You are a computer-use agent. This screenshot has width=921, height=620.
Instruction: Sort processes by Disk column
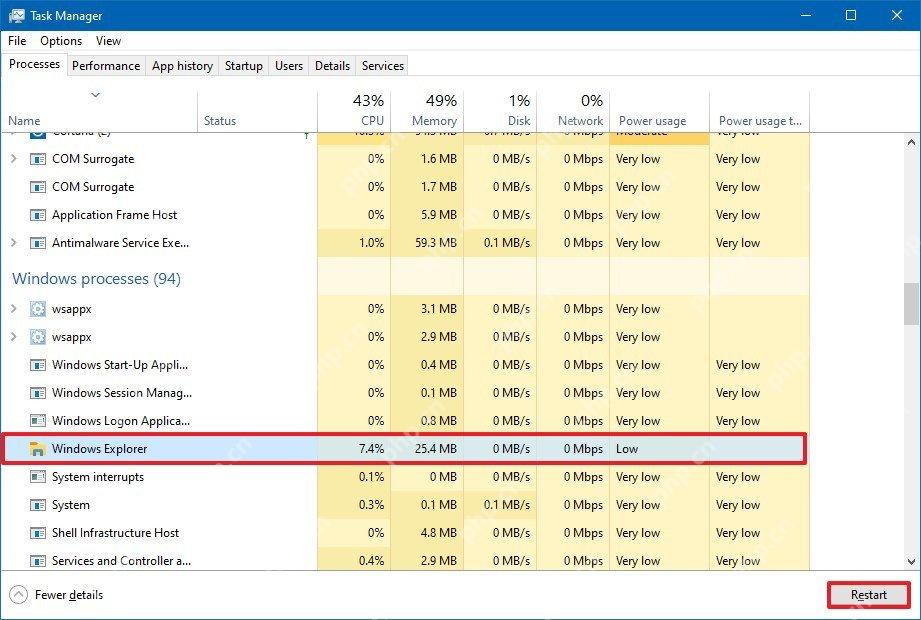500,110
